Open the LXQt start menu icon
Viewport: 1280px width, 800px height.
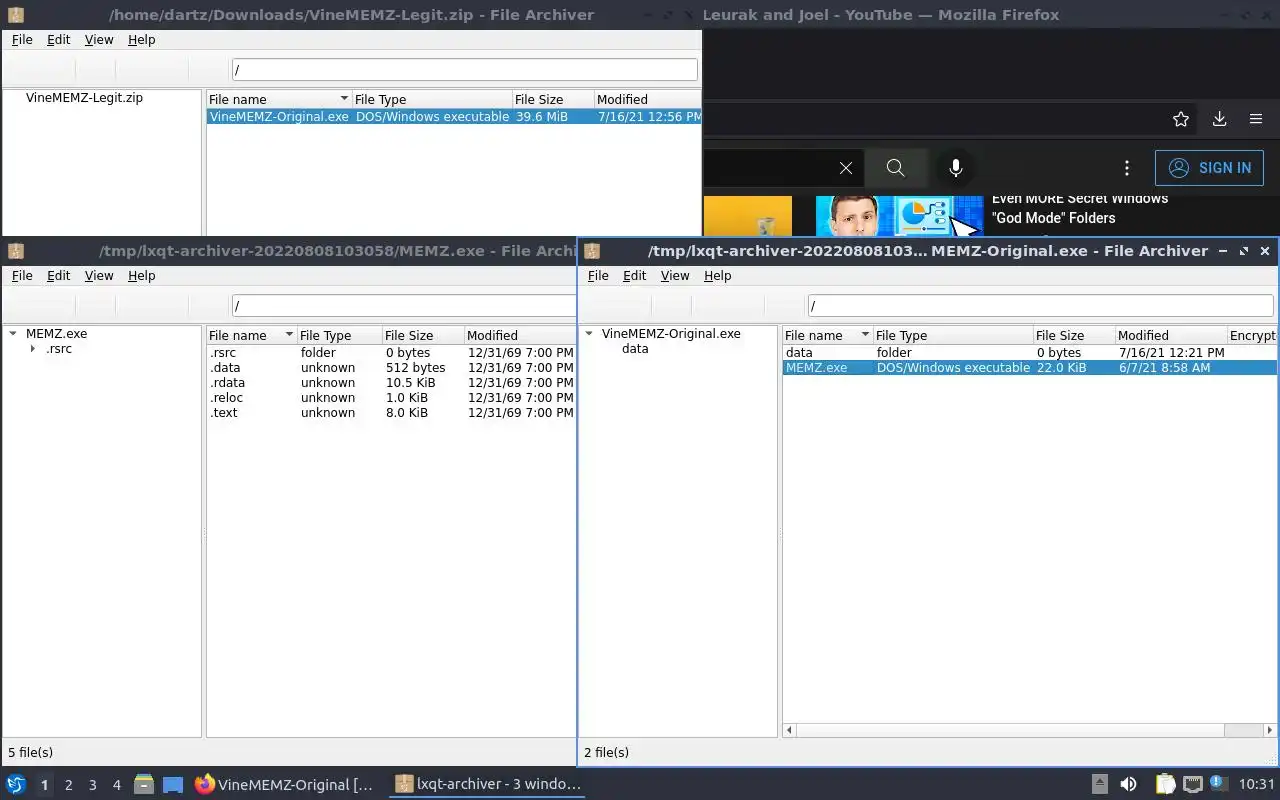click(x=16, y=784)
